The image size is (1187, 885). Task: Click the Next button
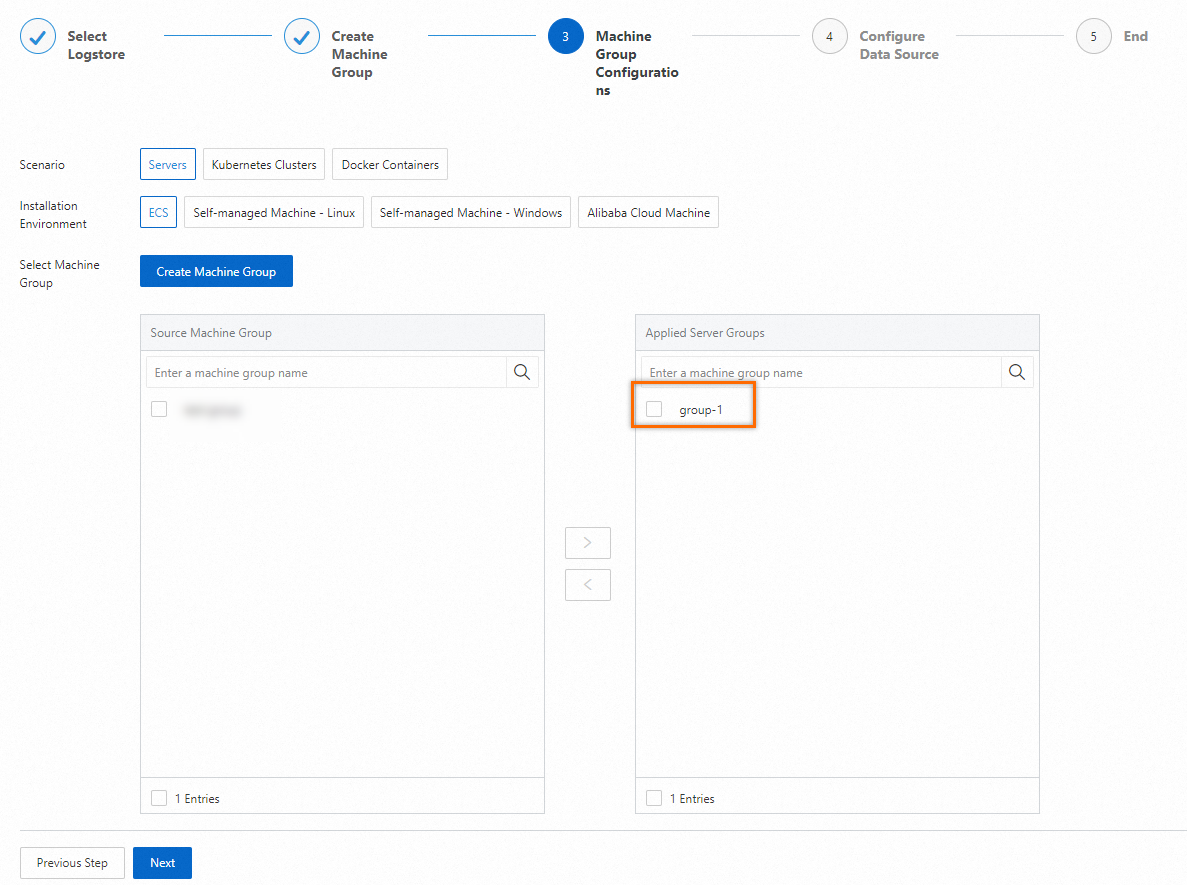[163, 863]
